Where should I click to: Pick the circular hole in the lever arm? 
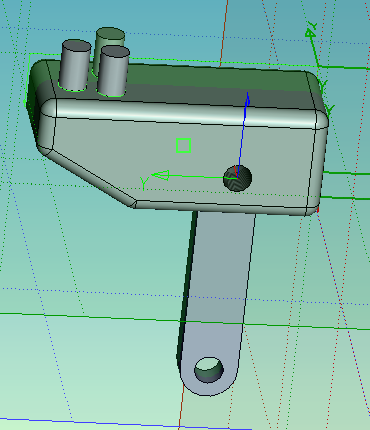[209, 370]
